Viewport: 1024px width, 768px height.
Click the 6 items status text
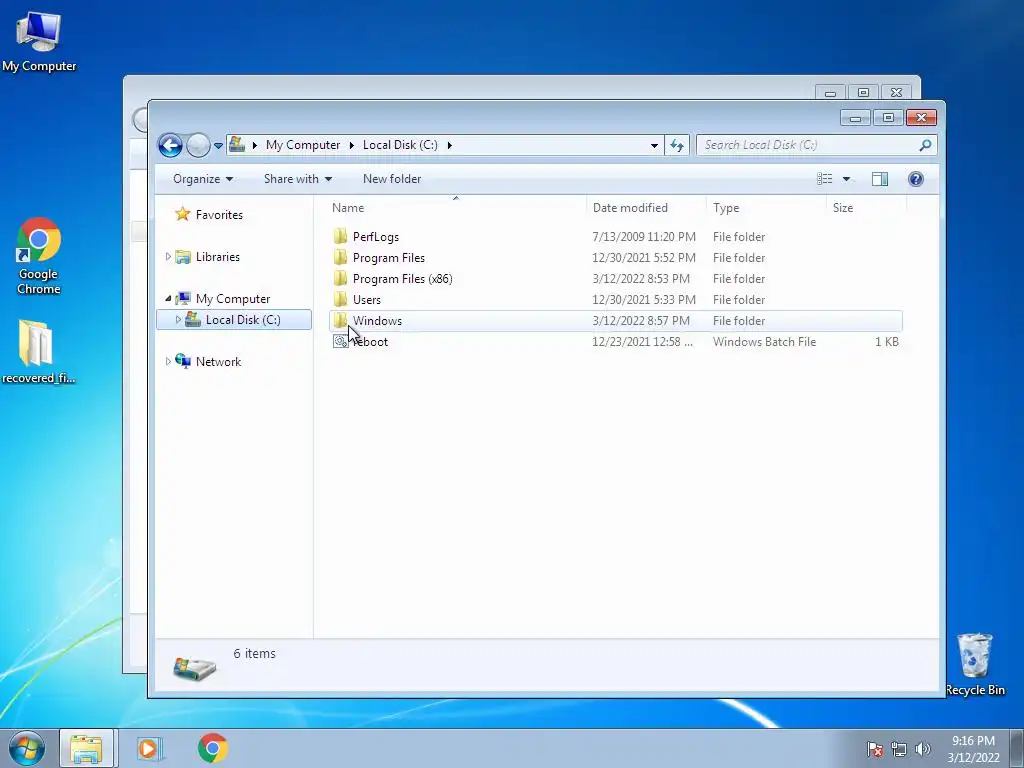[254, 654]
